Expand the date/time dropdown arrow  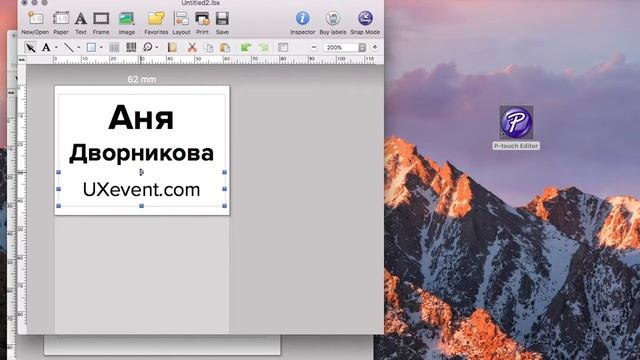click(x=157, y=47)
